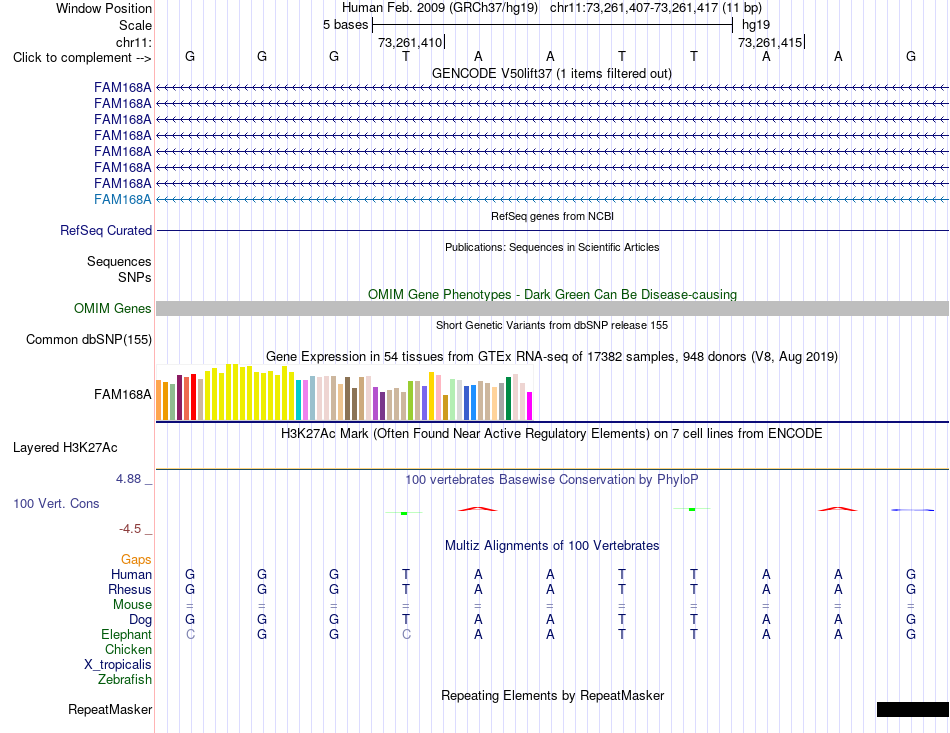The height and width of the screenshot is (733, 950).
Task: Click the blue PhyloP conservation mark
Action: (912, 510)
